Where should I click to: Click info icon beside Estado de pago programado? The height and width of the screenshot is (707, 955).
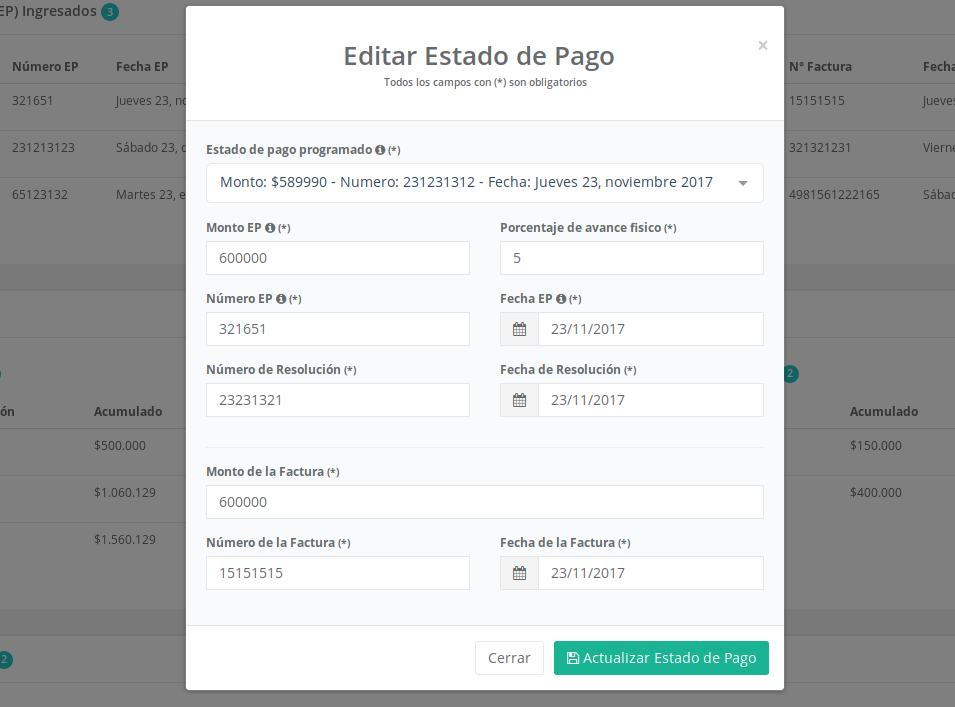click(380, 150)
